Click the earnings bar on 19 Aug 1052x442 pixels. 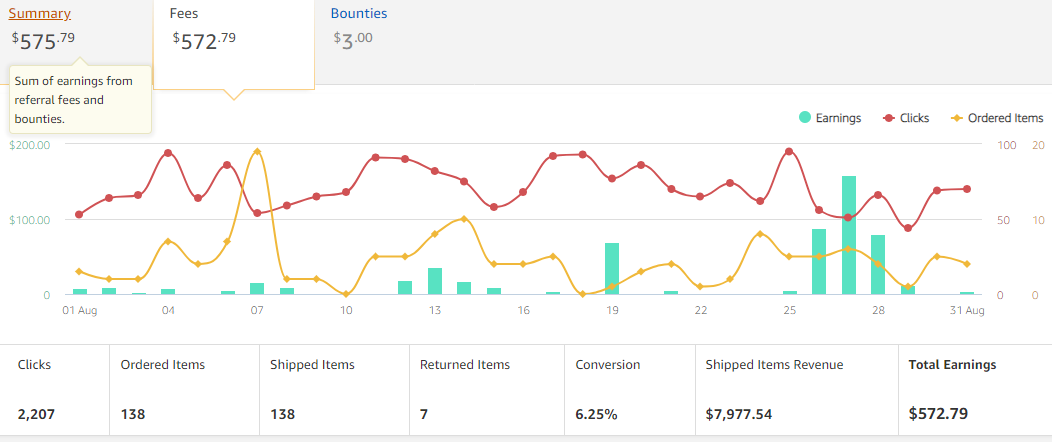coord(612,268)
